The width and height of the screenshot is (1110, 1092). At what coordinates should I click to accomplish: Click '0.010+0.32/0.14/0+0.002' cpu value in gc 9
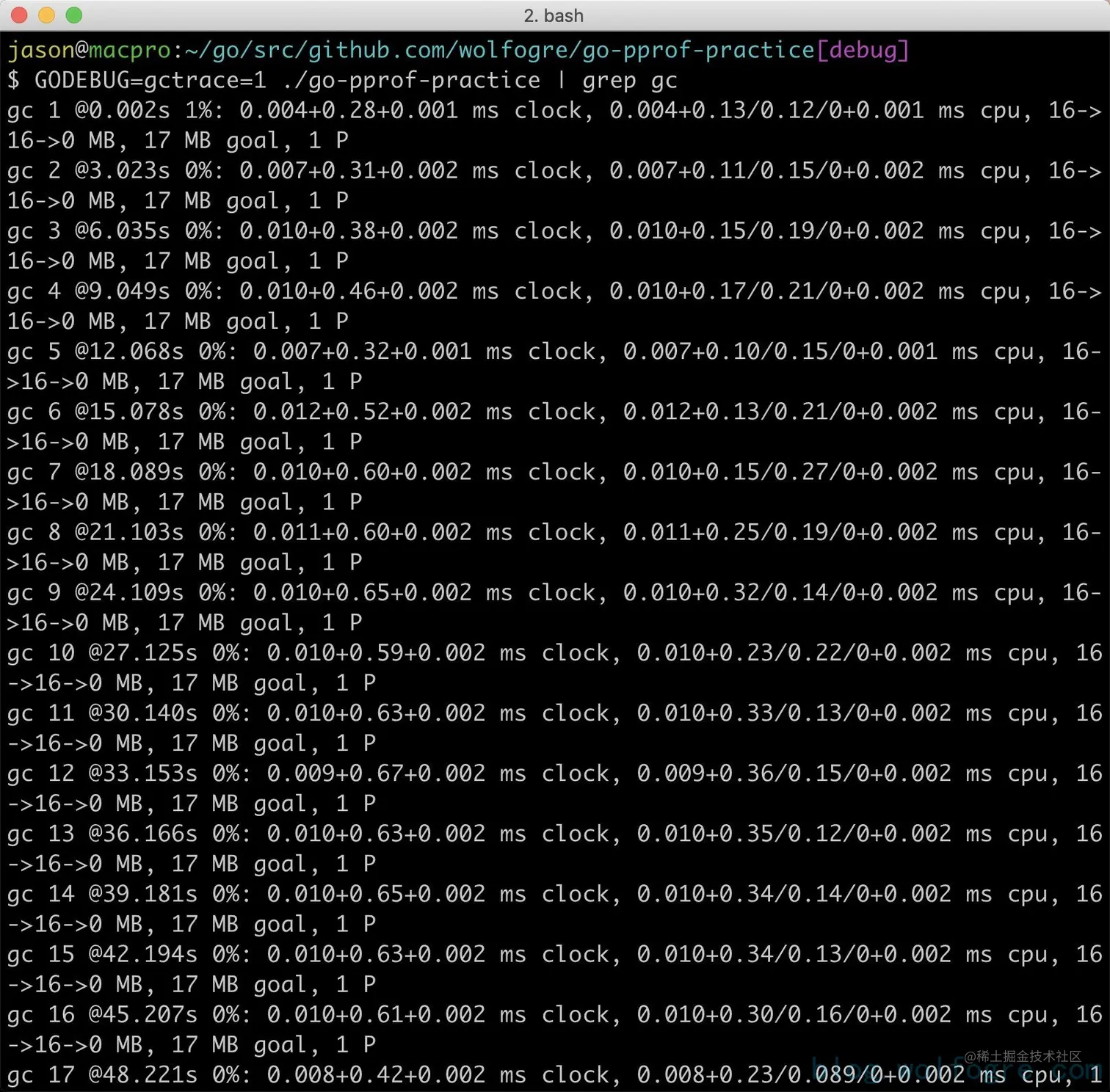coord(780,592)
